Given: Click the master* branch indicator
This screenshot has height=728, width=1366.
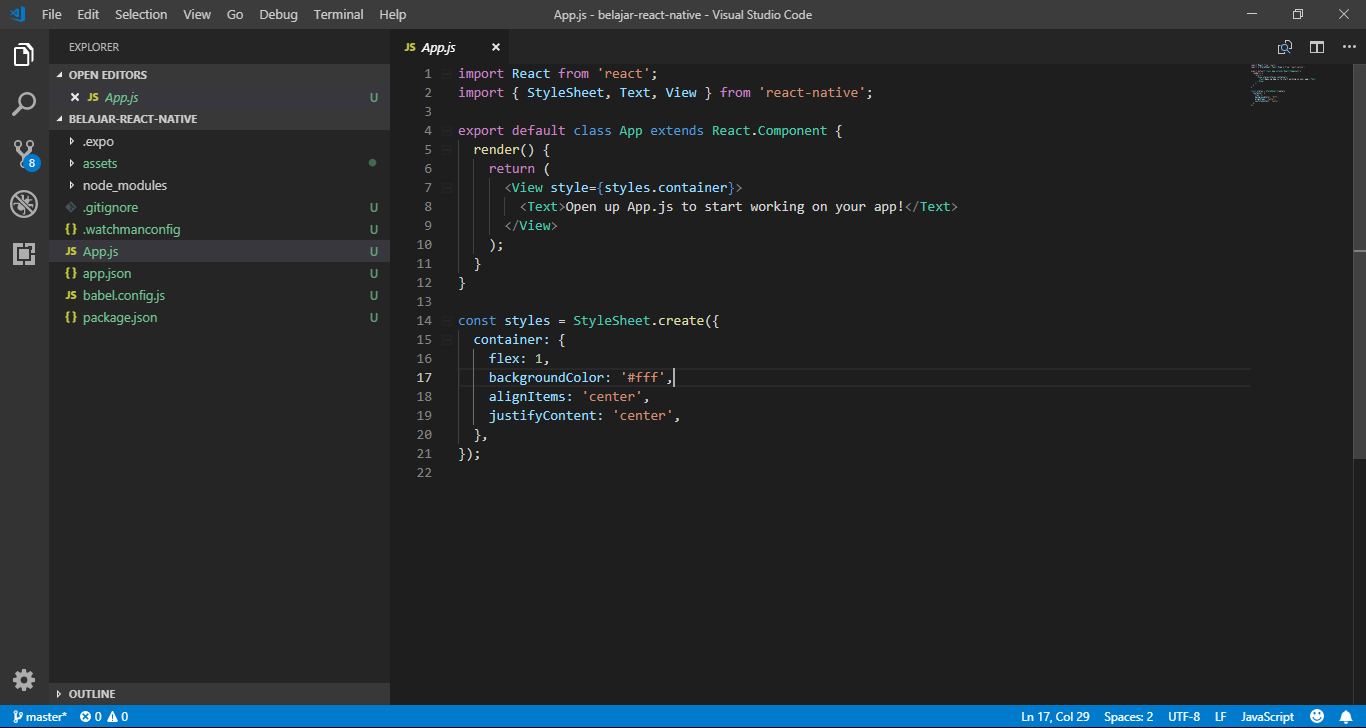Looking at the screenshot, I should 39,716.
